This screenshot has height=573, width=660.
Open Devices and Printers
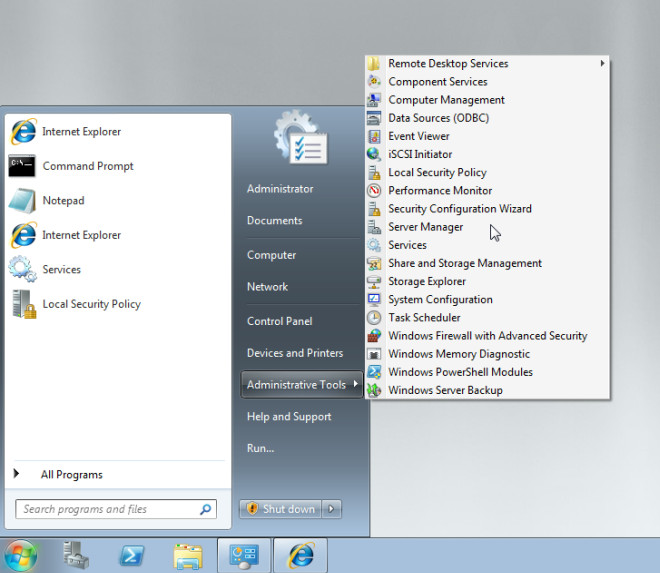[295, 353]
